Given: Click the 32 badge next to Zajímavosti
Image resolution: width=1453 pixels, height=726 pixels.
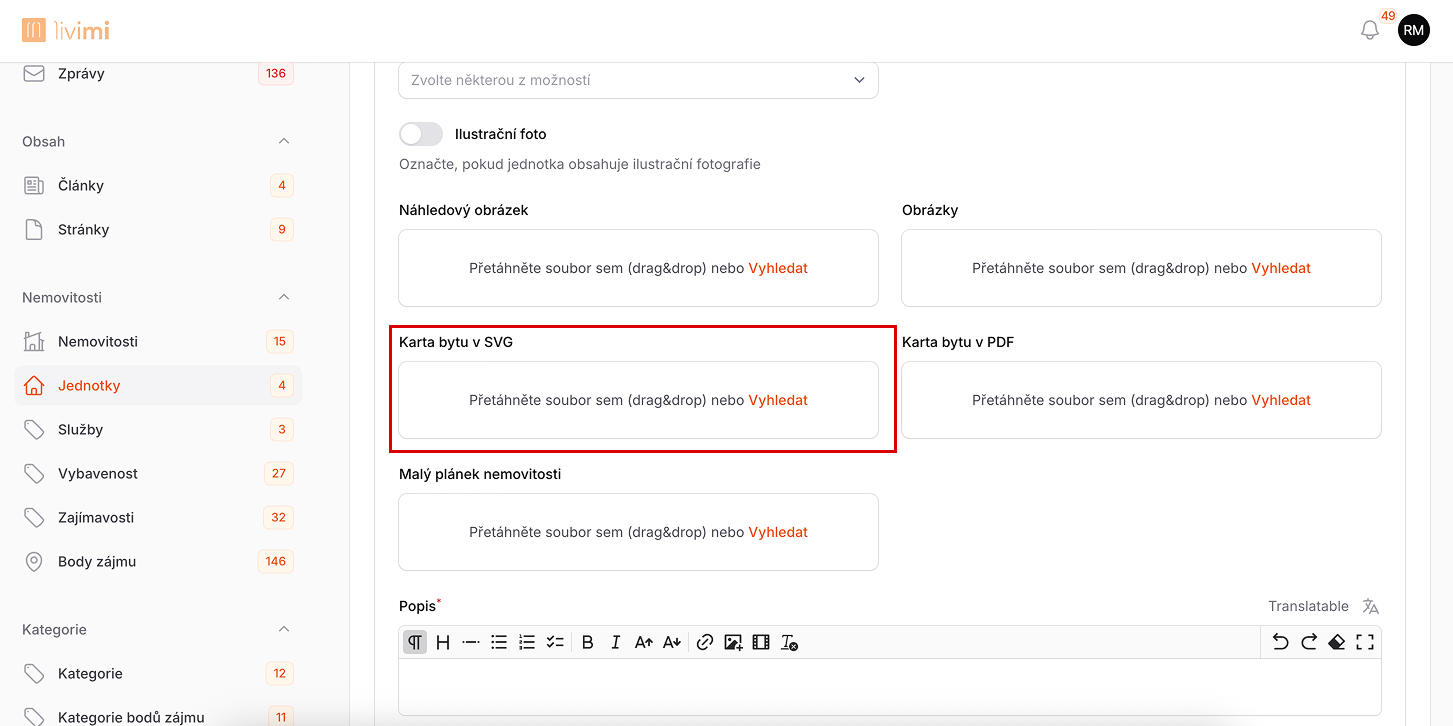Looking at the screenshot, I should coord(279,517).
